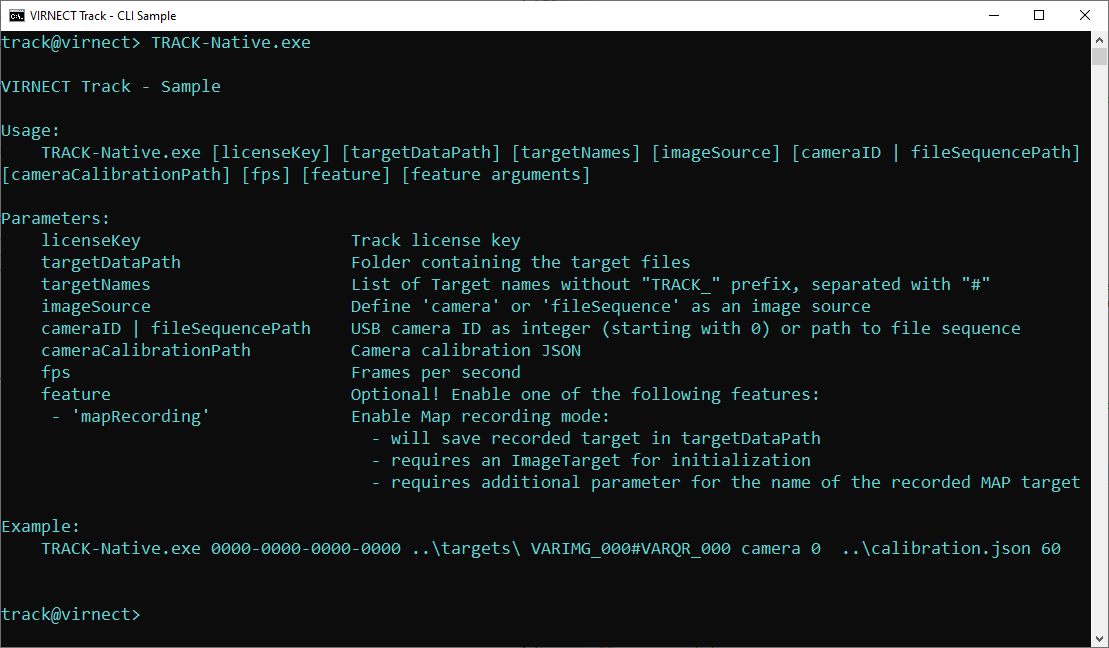Click 'VARIMG_000#VARQR_000' in the example line
The width and height of the screenshot is (1109, 648).
(x=630, y=549)
